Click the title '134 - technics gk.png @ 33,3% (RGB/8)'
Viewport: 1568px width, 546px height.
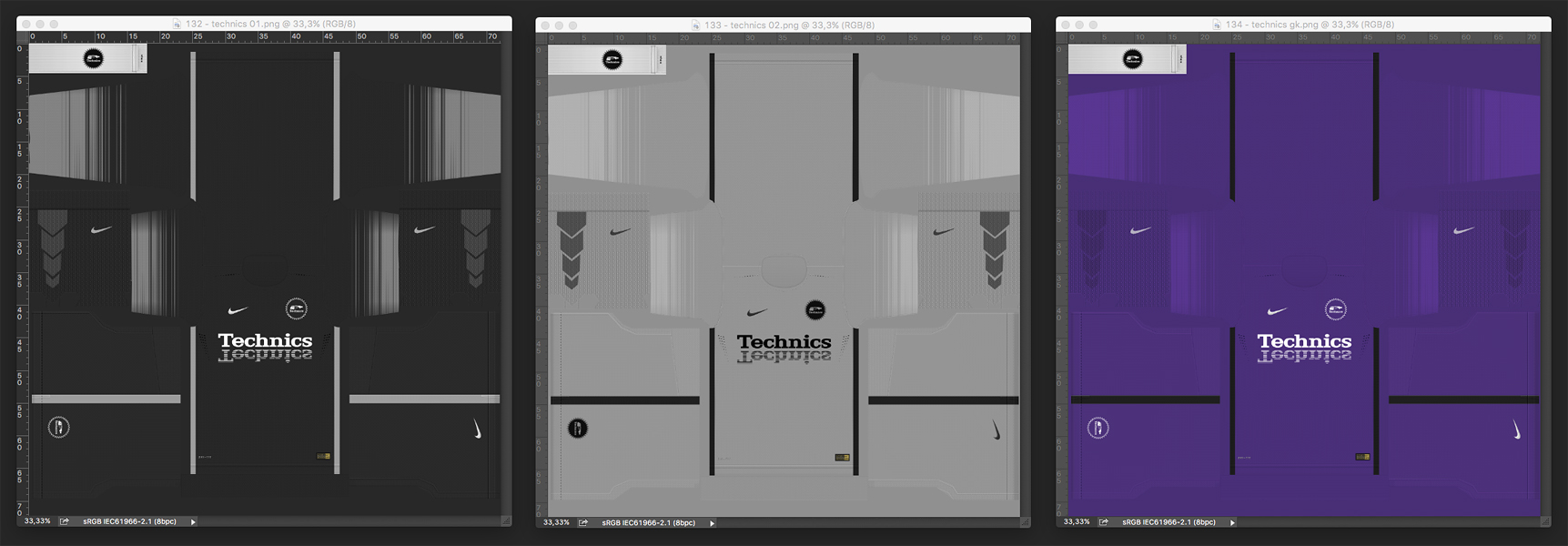coord(1310,25)
